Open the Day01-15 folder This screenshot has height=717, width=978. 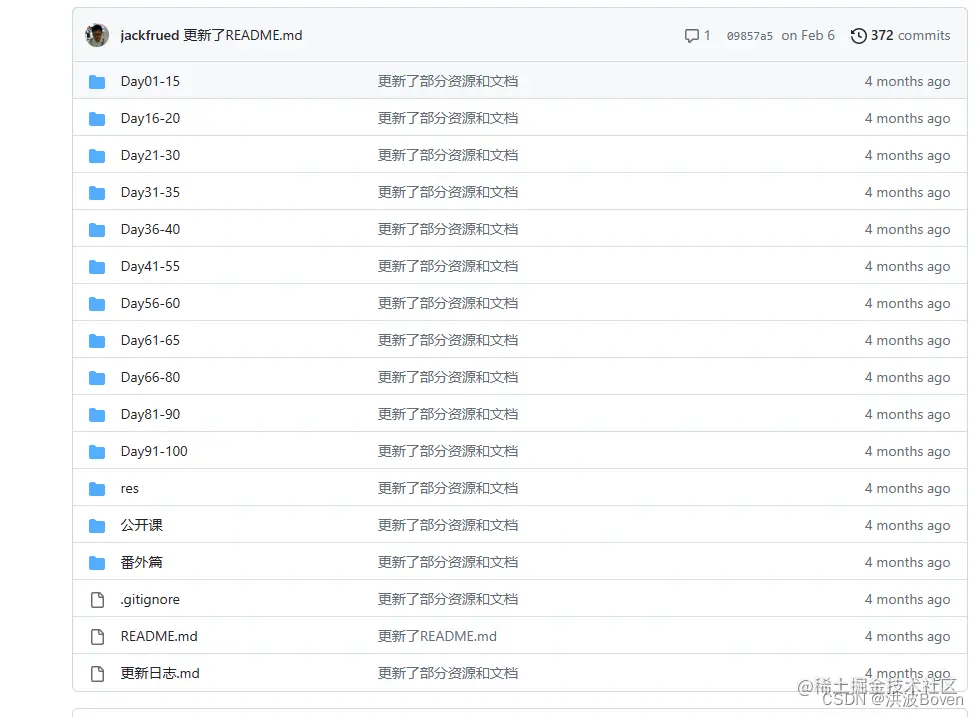tap(150, 82)
